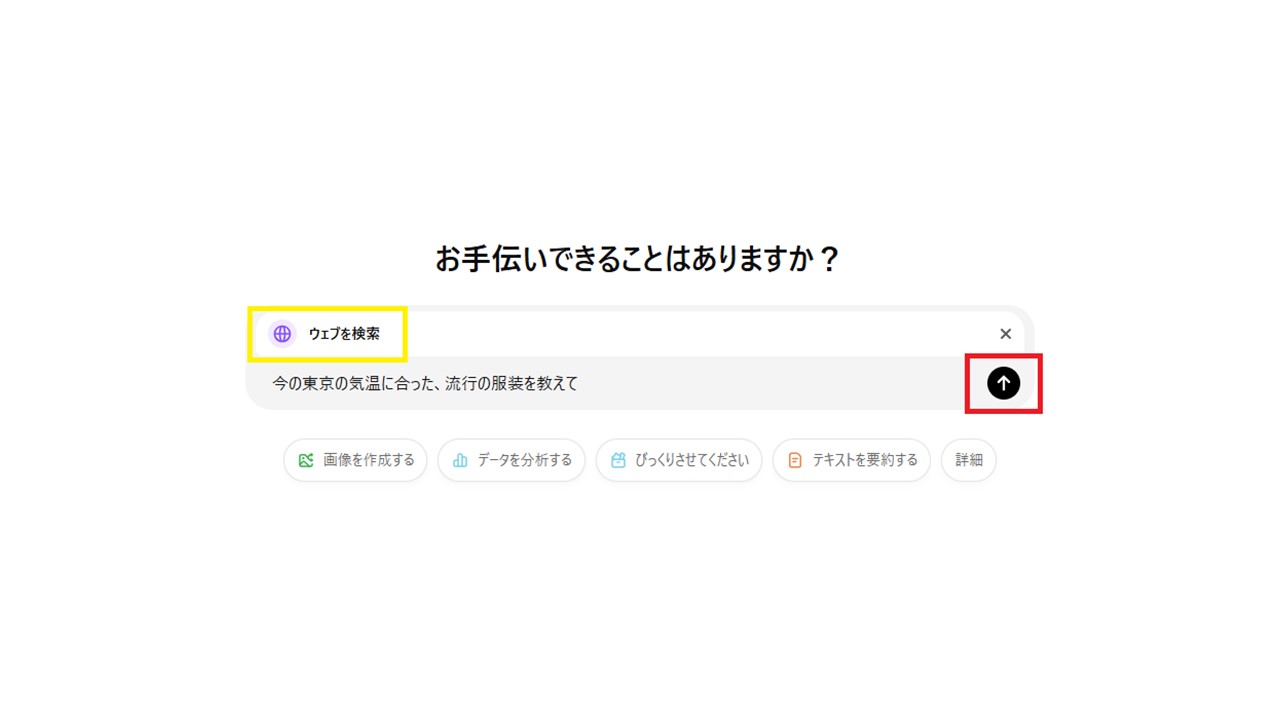1280x720 pixels.
Task: Click blank input area before the send arrow
Action: [780, 383]
